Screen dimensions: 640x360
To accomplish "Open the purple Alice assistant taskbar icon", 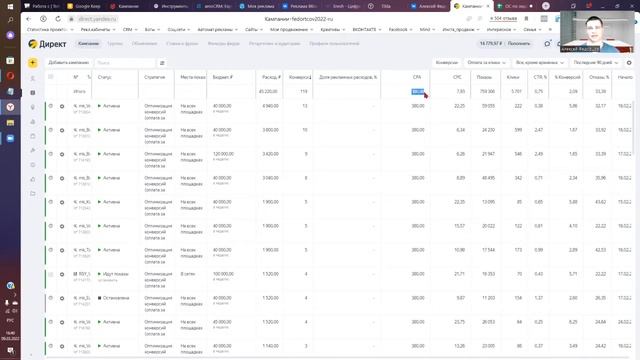I will [x=10, y=35].
